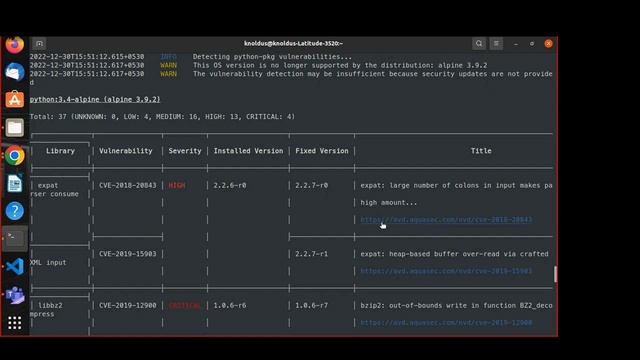Open the Files manager icon
This screenshot has height=360, width=640.
pyautogui.click(x=15, y=128)
